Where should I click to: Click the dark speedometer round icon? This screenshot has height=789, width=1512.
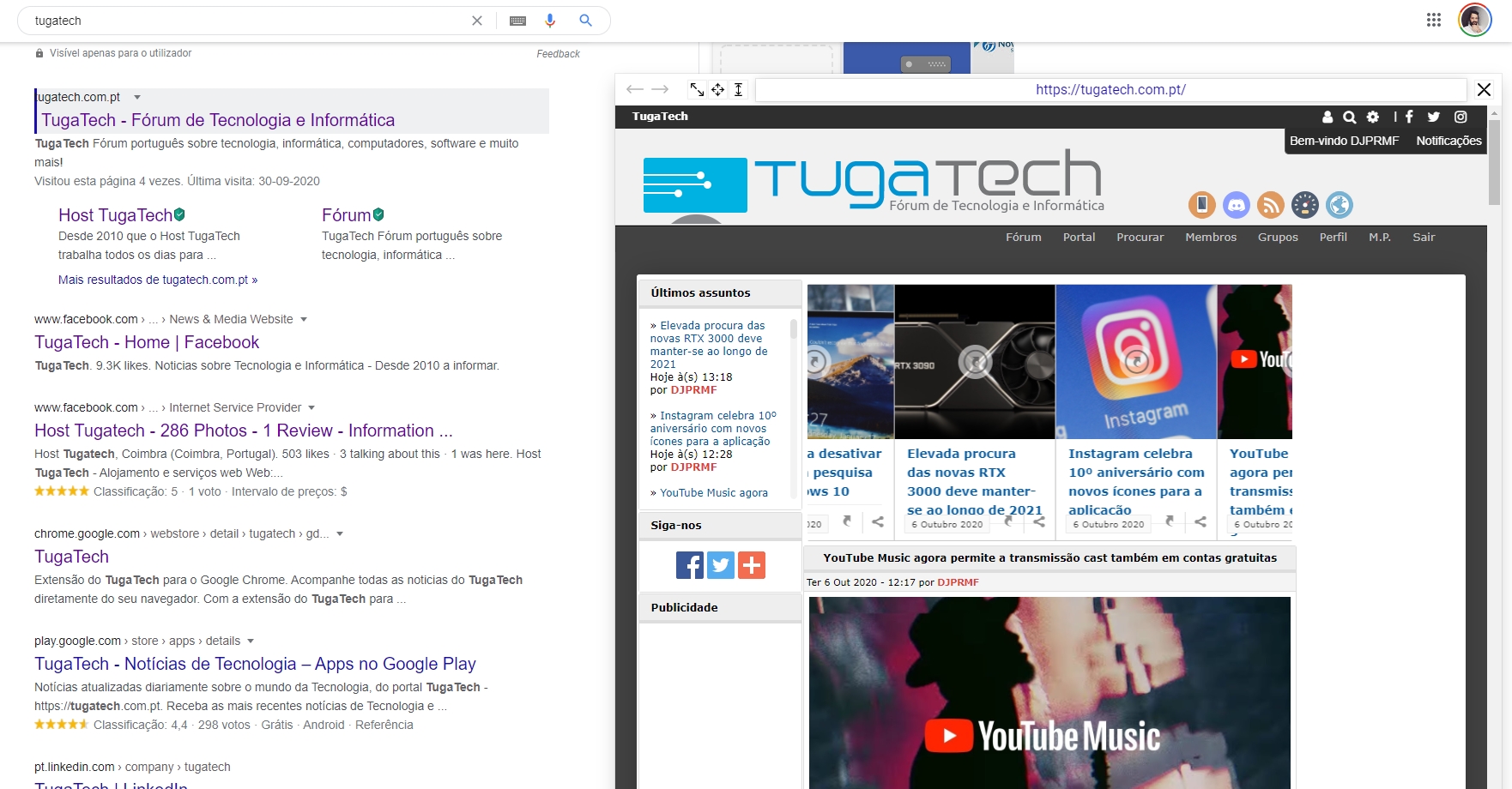point(1305,204)
